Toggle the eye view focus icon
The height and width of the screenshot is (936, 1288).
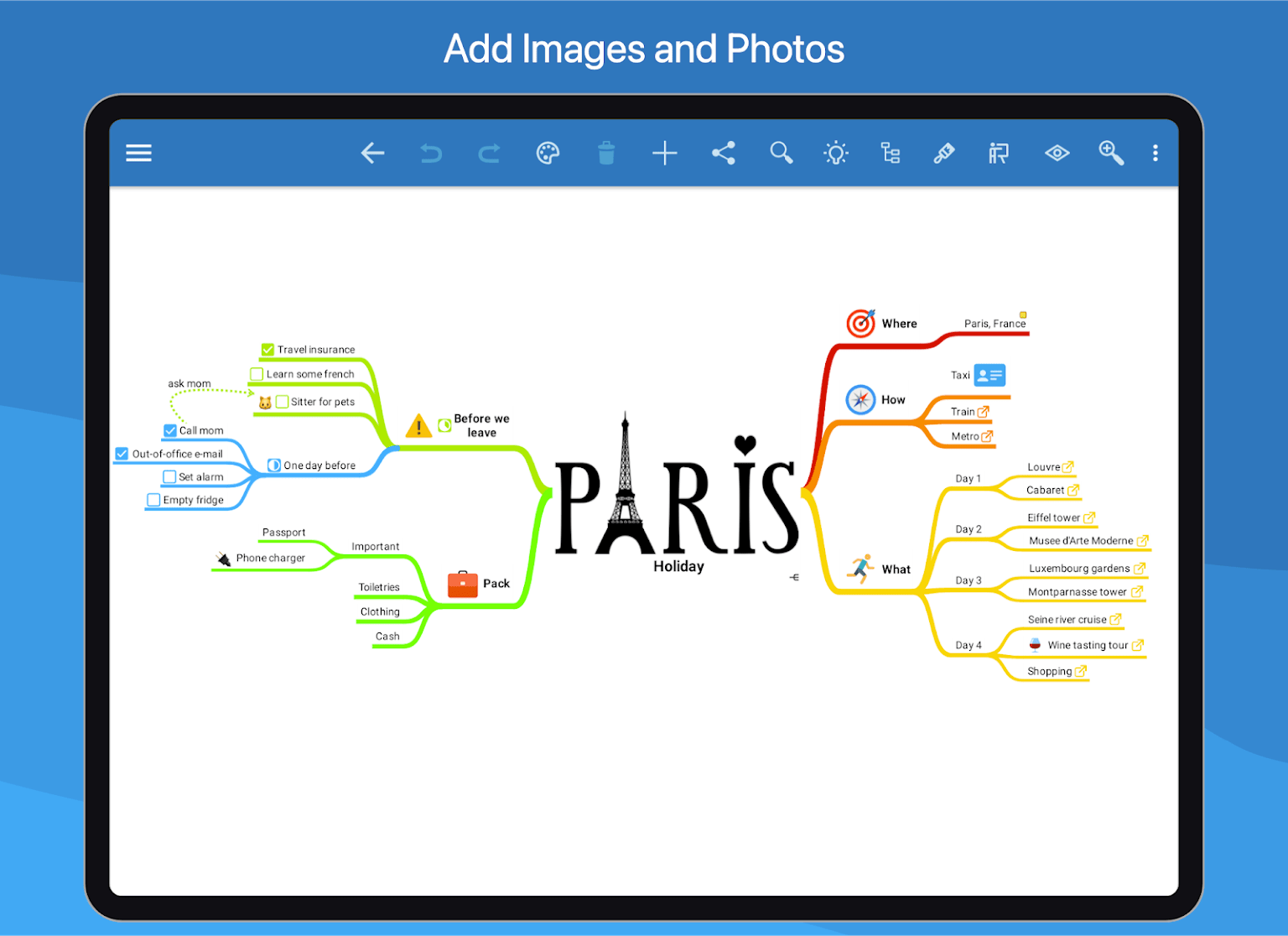1057,153
